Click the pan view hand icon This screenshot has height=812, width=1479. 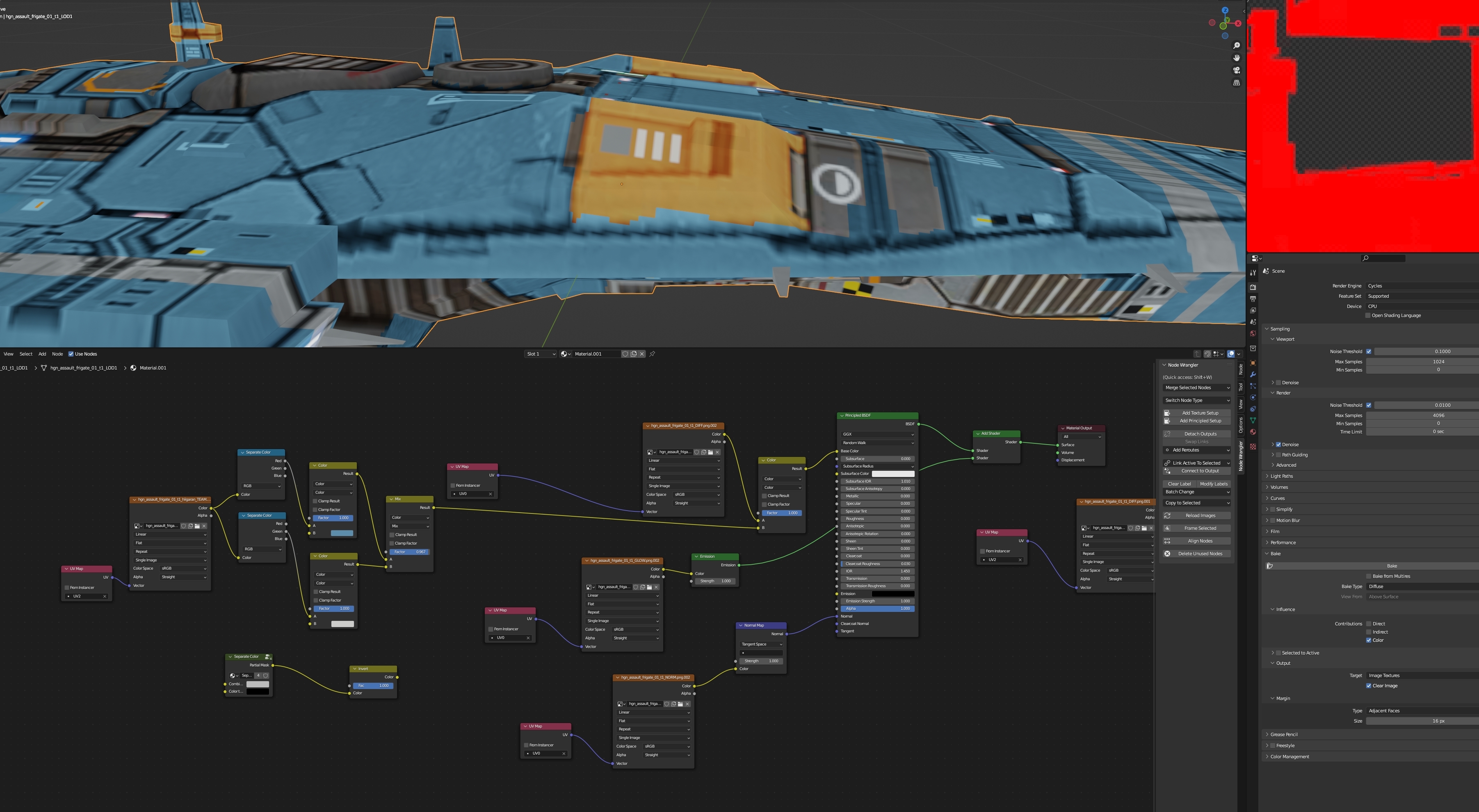1236,58
